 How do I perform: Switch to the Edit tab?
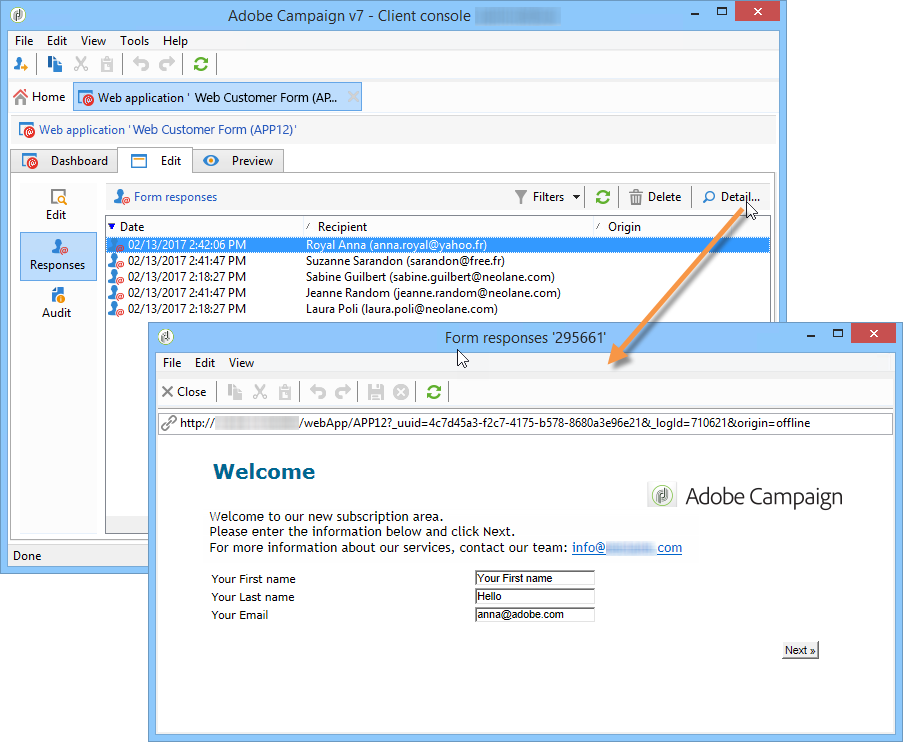tap(155, 161)
